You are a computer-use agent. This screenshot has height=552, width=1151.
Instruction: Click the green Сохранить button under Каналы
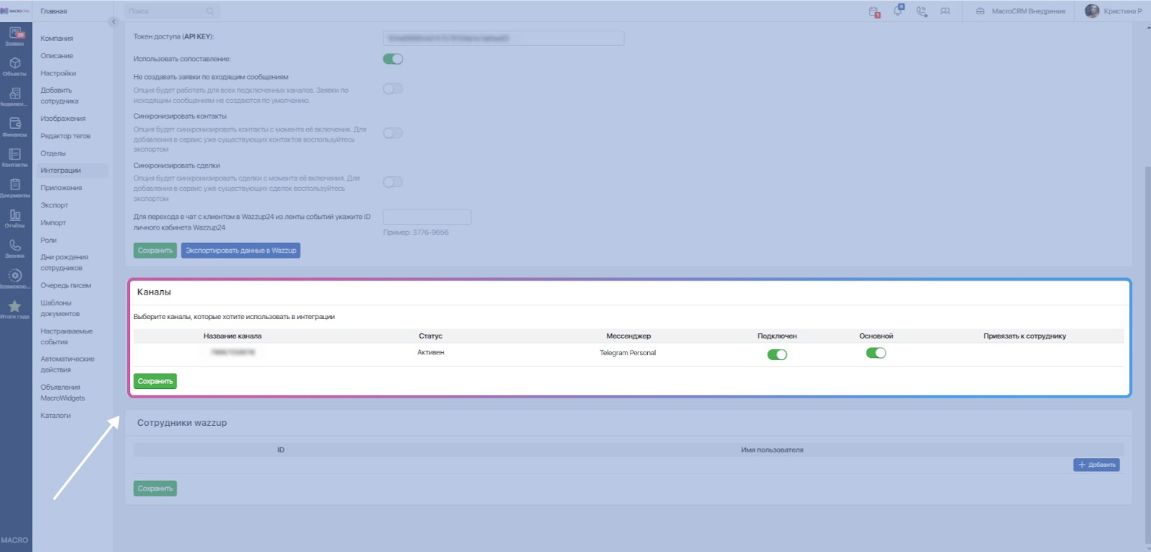[155, 381]
